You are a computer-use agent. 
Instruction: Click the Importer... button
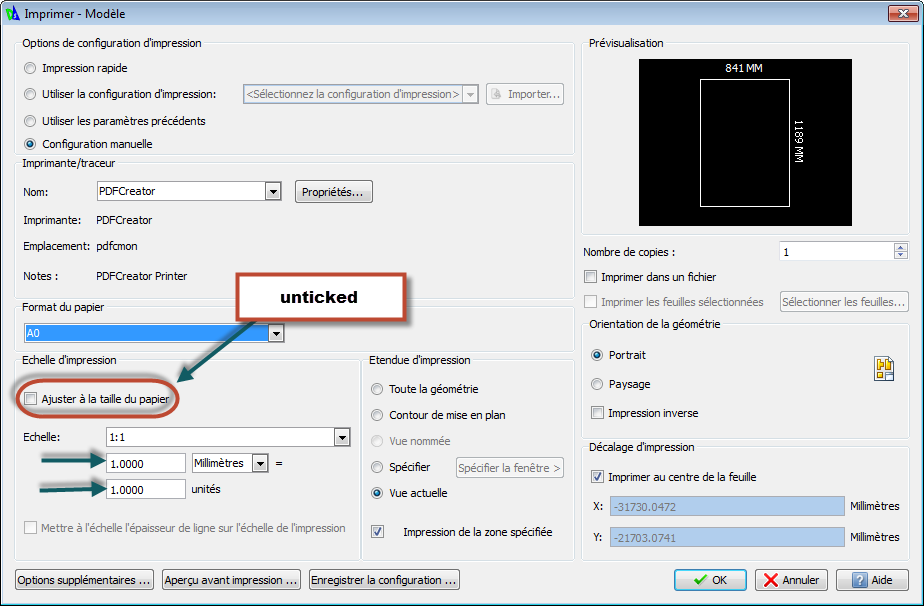(x=525, y=94)
